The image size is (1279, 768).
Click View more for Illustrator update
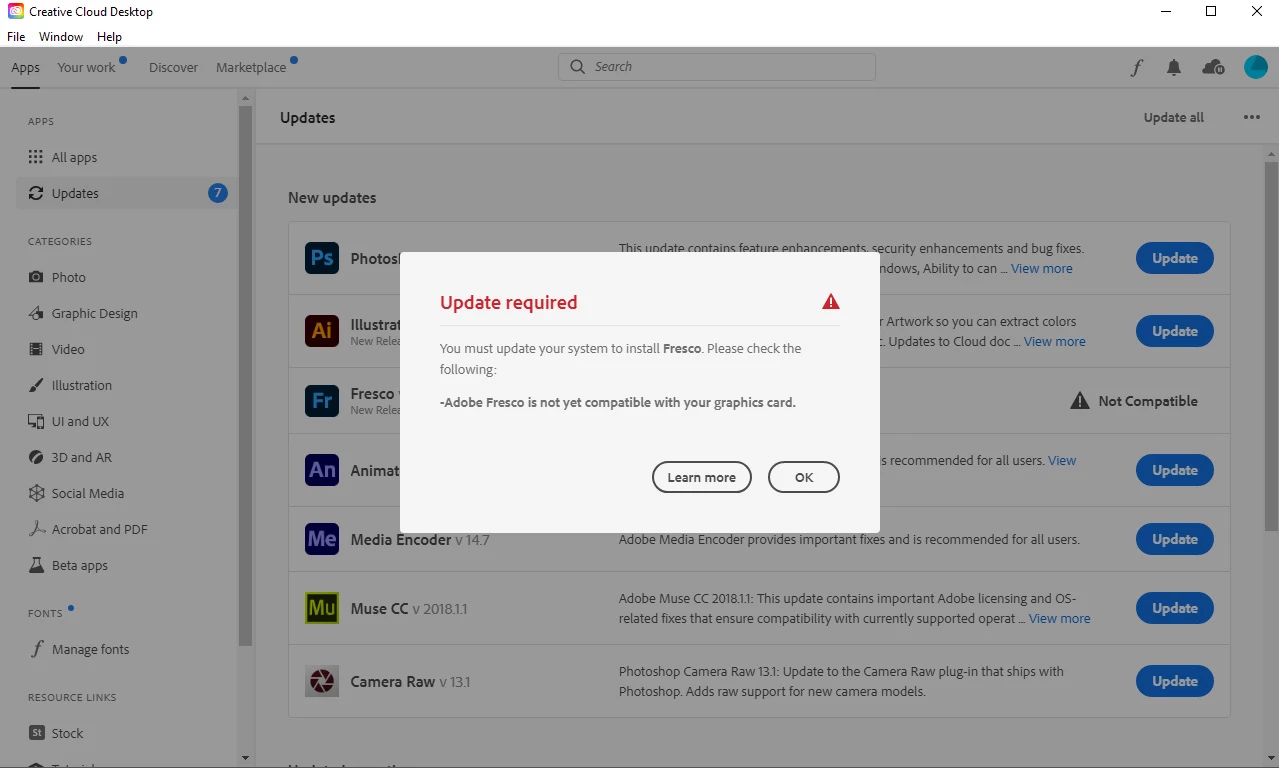[1055, 341]
